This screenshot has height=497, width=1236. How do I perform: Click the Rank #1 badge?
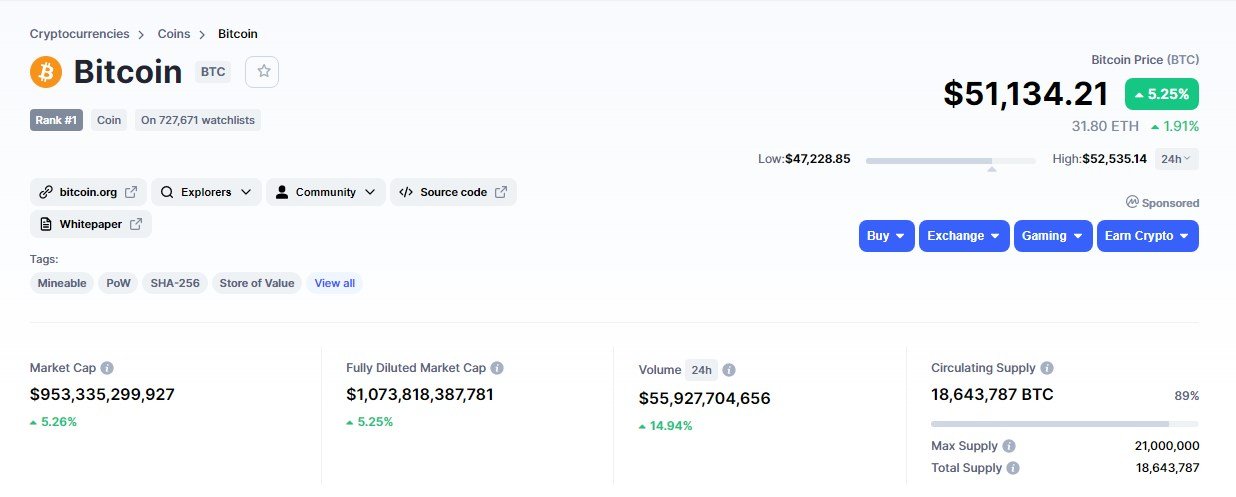pyautogui.click(x=56, y=120)
